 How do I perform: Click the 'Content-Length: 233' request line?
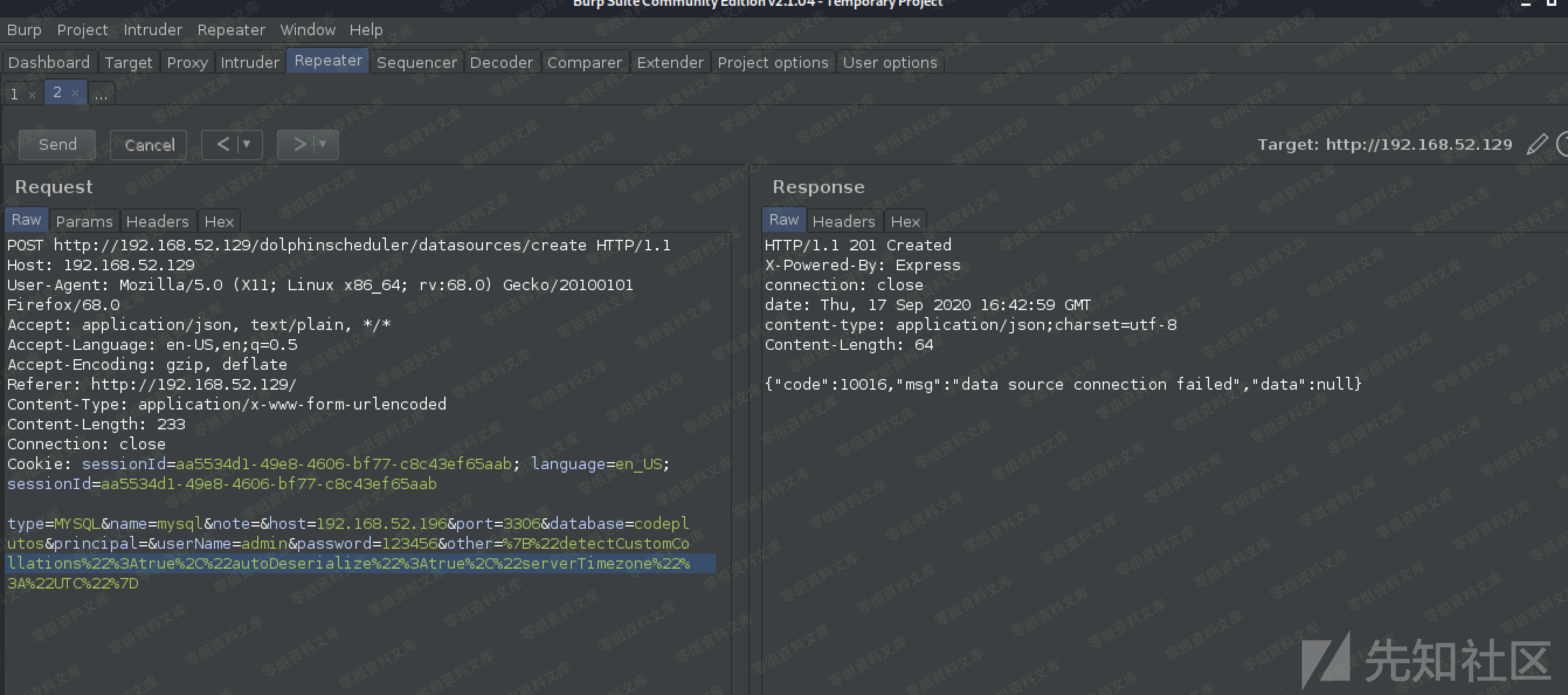pyautogui.click(x=95, y=424)
